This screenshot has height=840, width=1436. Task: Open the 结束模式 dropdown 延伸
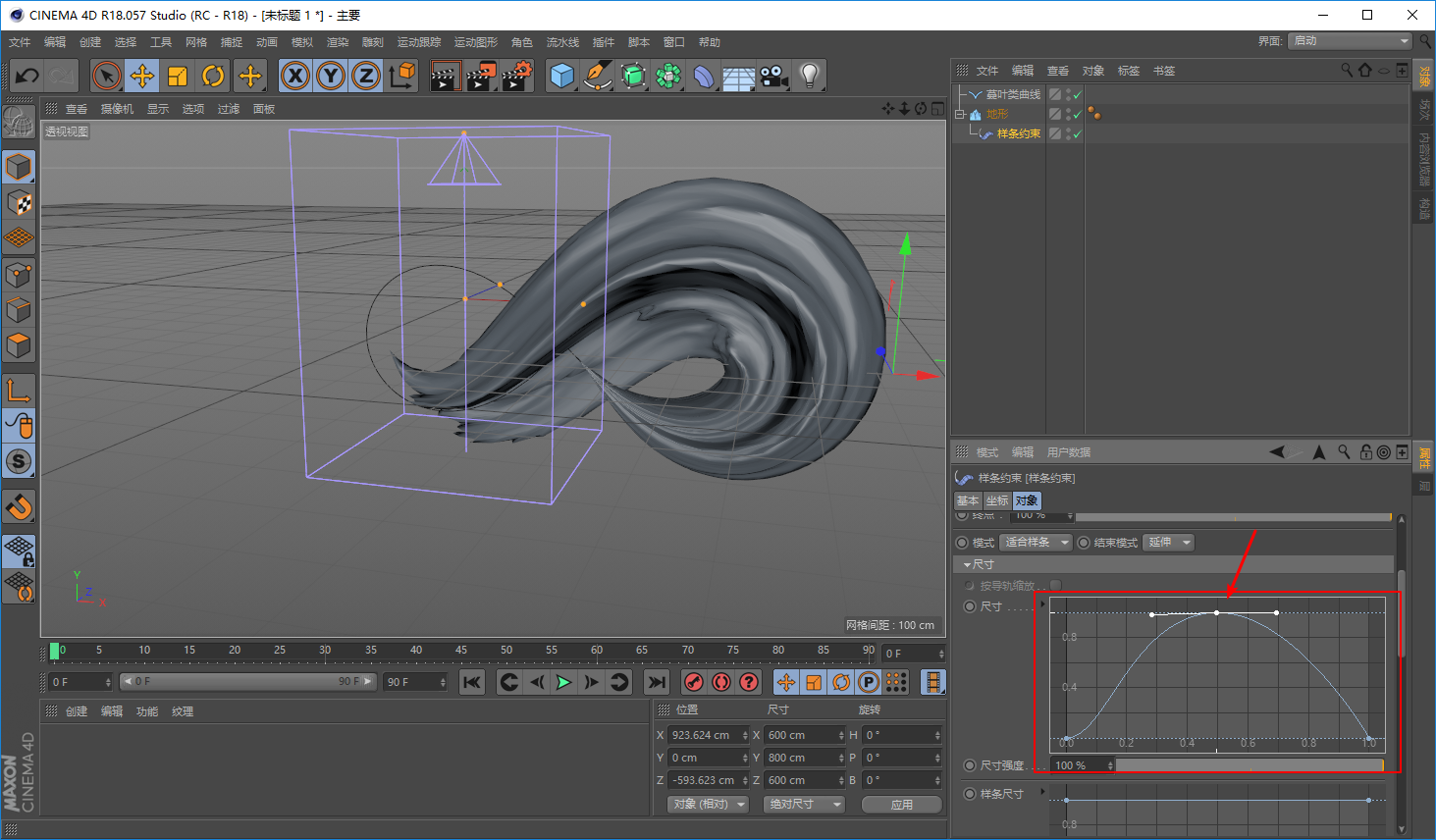click(x=1168, y=543)
